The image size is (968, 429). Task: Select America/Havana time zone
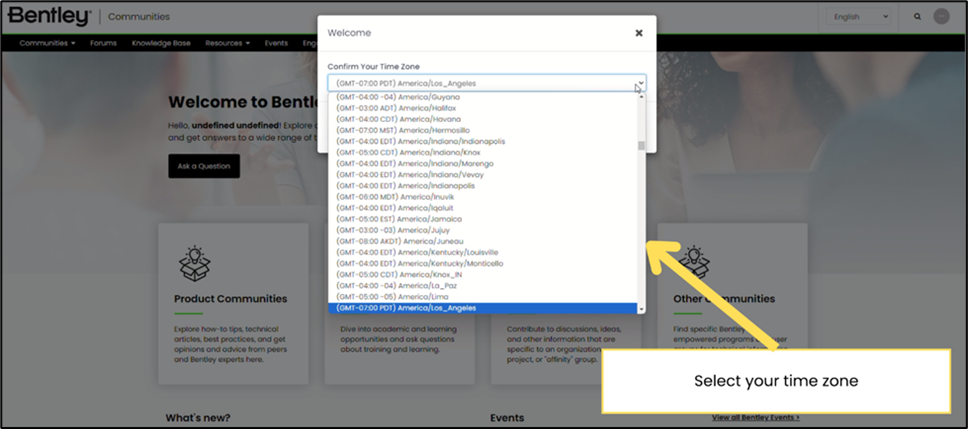click(x=482, y=119)
